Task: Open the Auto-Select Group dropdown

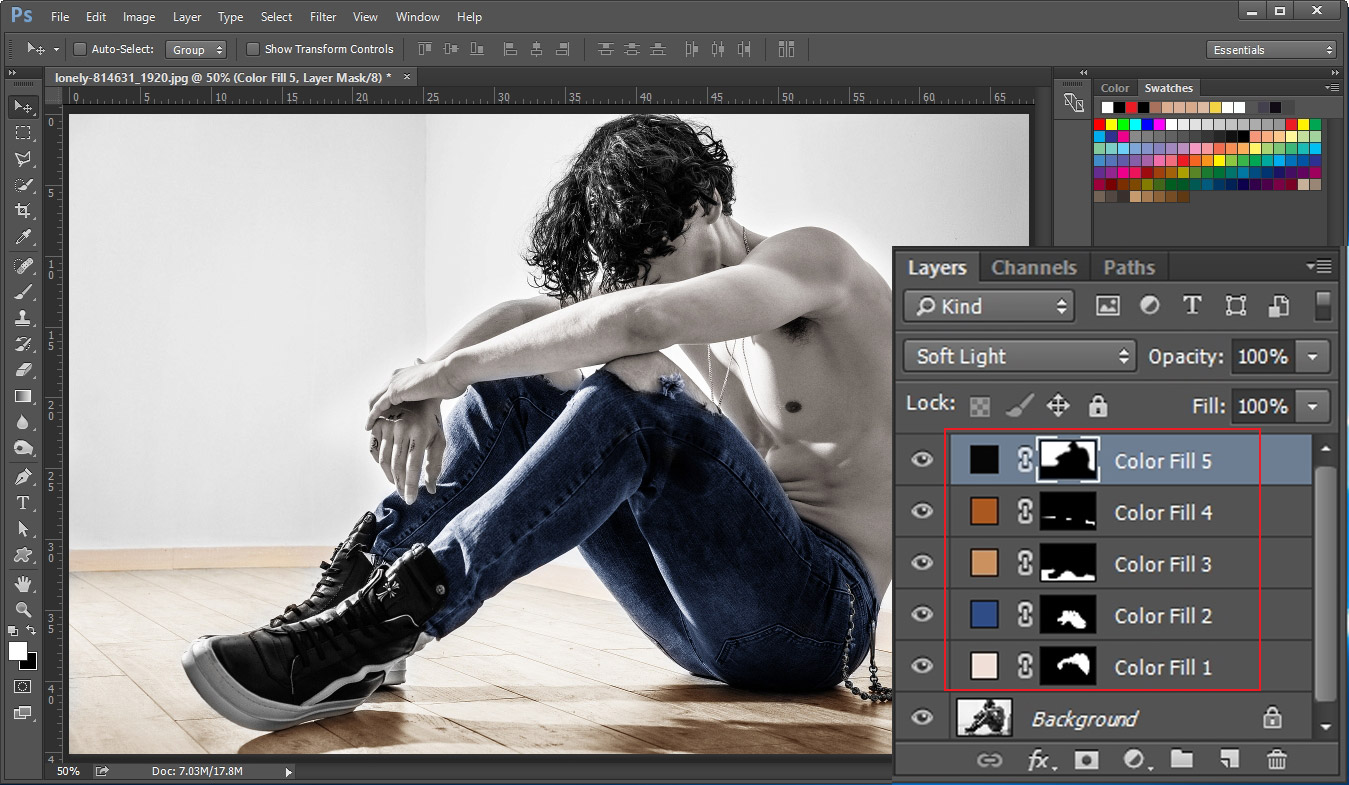Action: tap(197, 49)
